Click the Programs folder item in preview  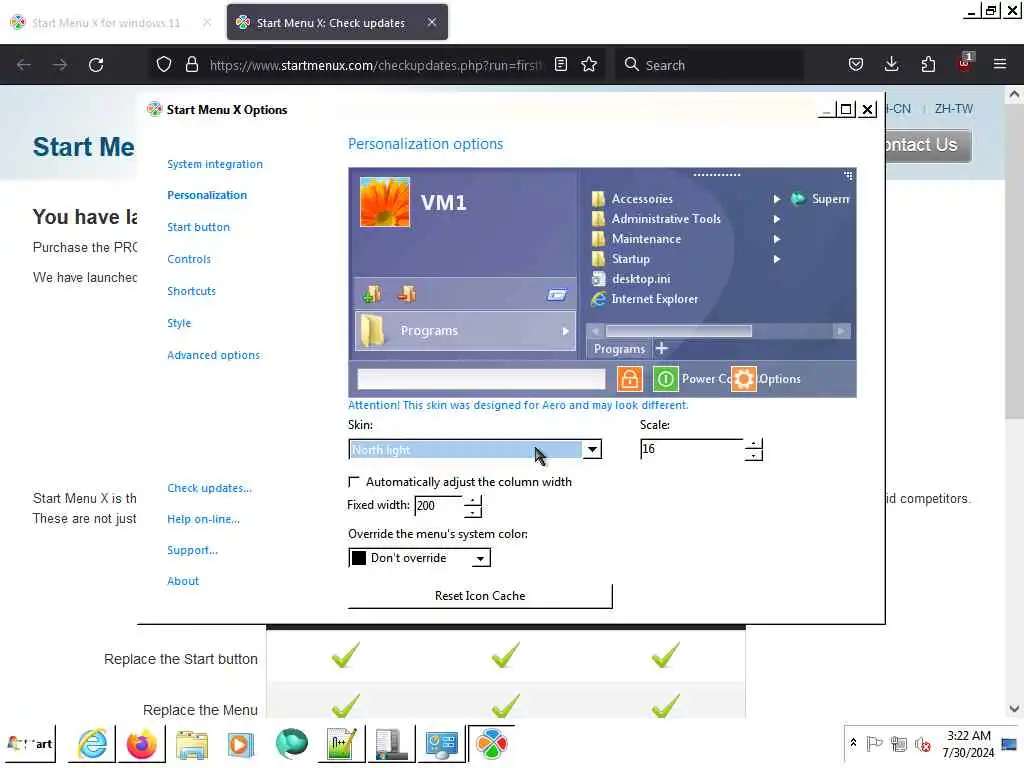click(x=465, y=331)
